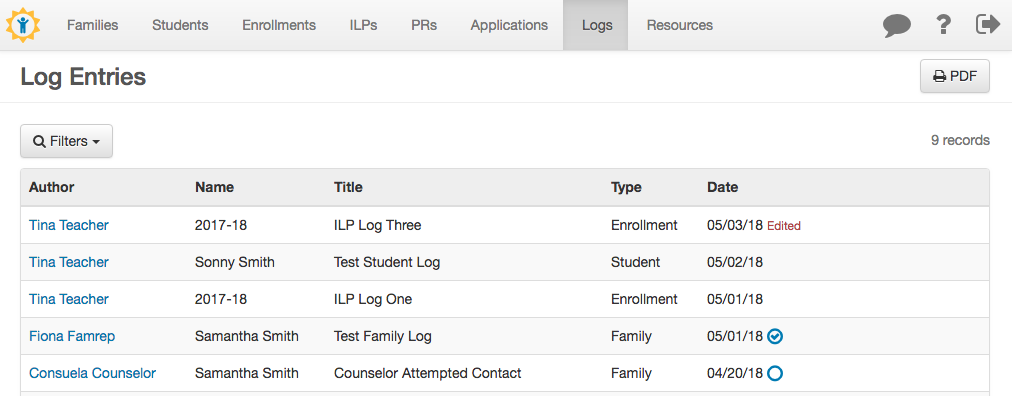Open Tina Teacher link for ILP Log Three
The height and width of the screenshot is (396, 1012).
point(69,225)
